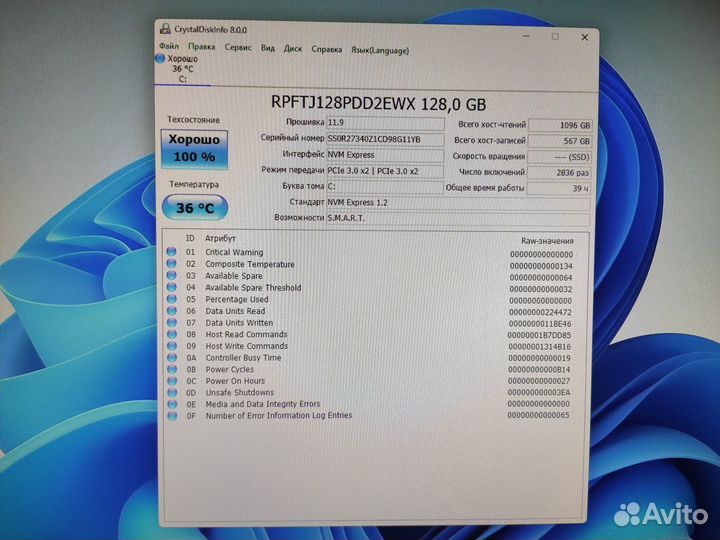
Task: Click raw value 00000000003EA
Action: point(539,393)
